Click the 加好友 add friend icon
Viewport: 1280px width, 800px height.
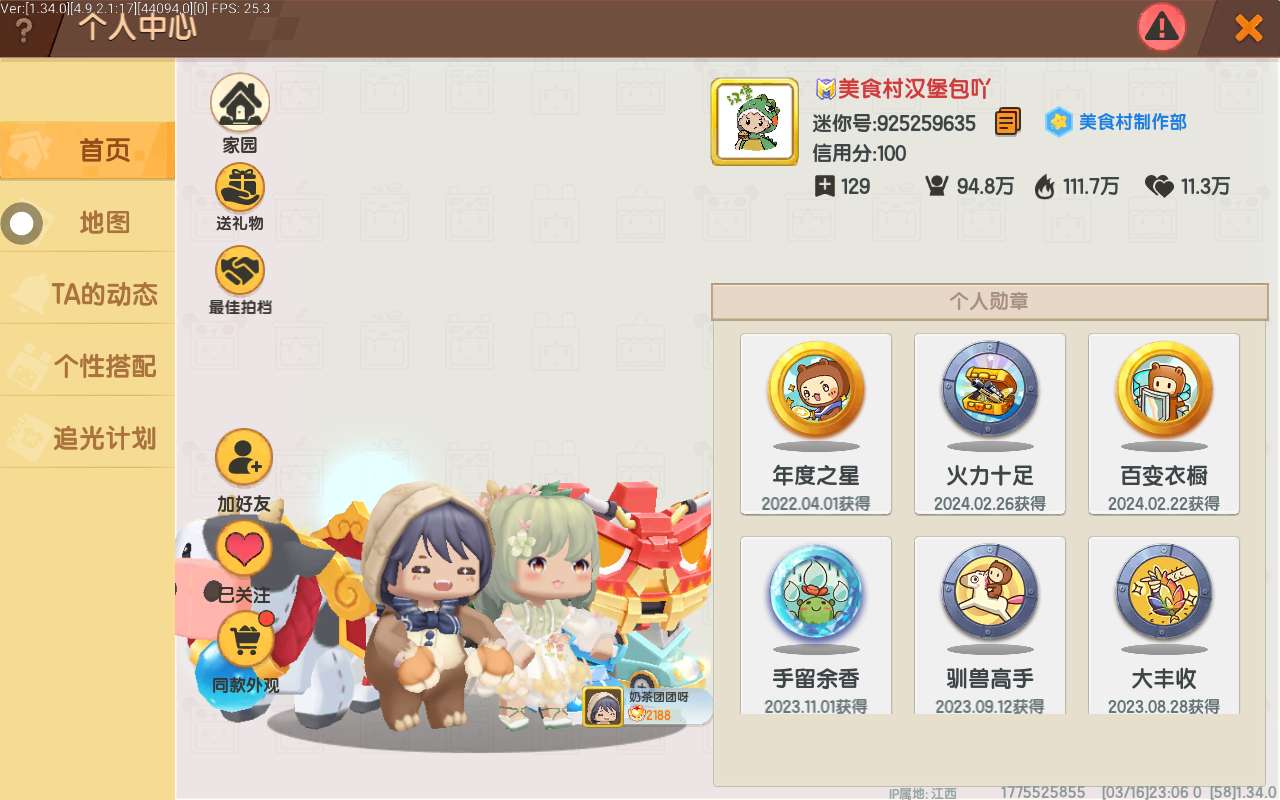click(244, 458)
